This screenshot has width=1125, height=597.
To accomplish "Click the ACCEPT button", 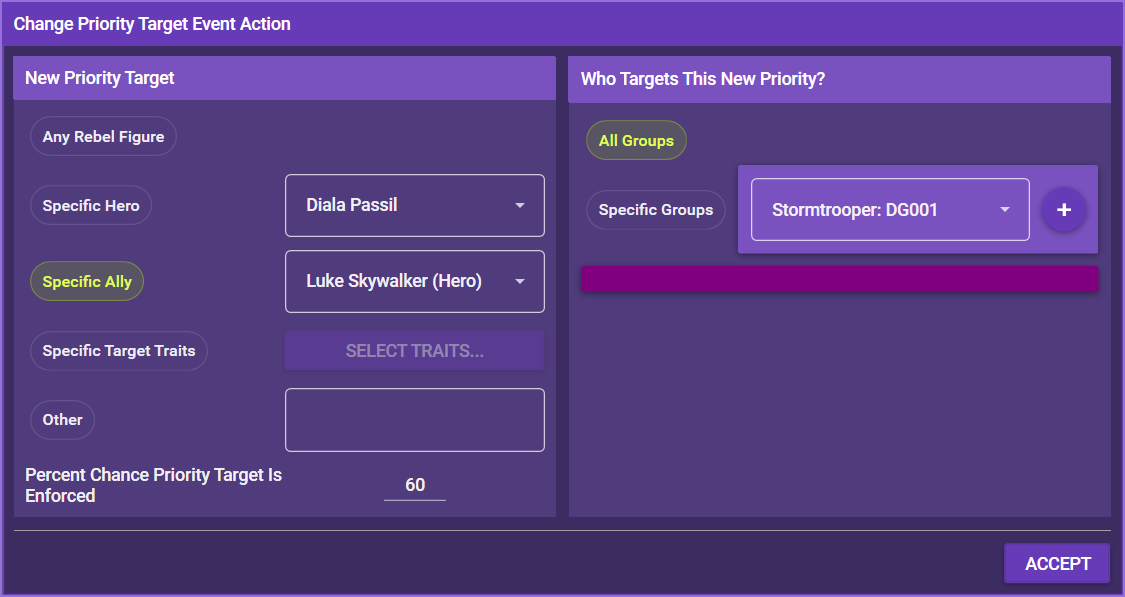I will pyautogui.click(x=1058, y=563).
